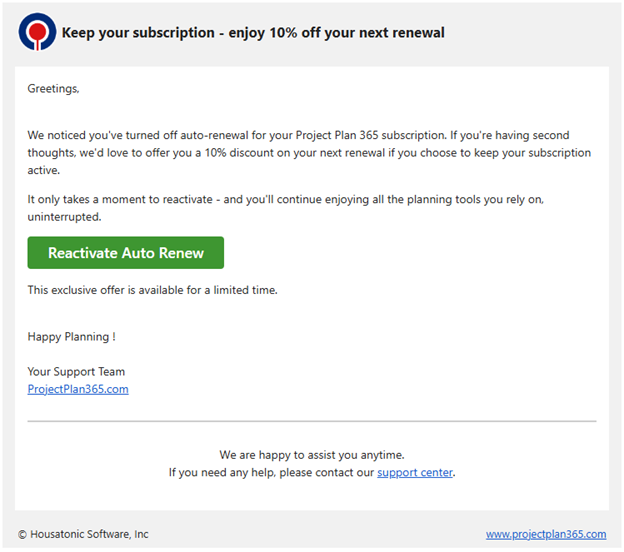Click the exclusive offer limited time sentence
The width and height of the screenshot is (624, 552).
tap(152, 290)
